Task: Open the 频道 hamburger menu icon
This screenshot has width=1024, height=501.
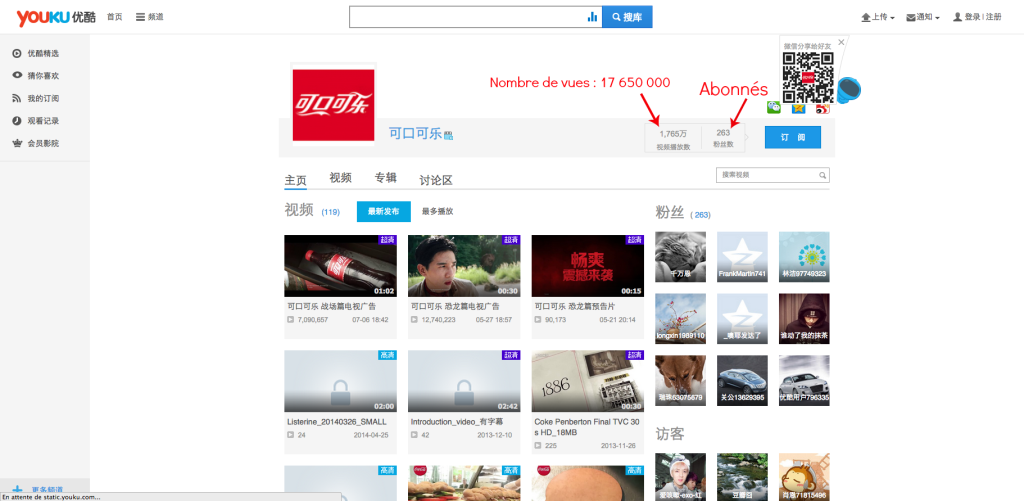Action: 140,17
